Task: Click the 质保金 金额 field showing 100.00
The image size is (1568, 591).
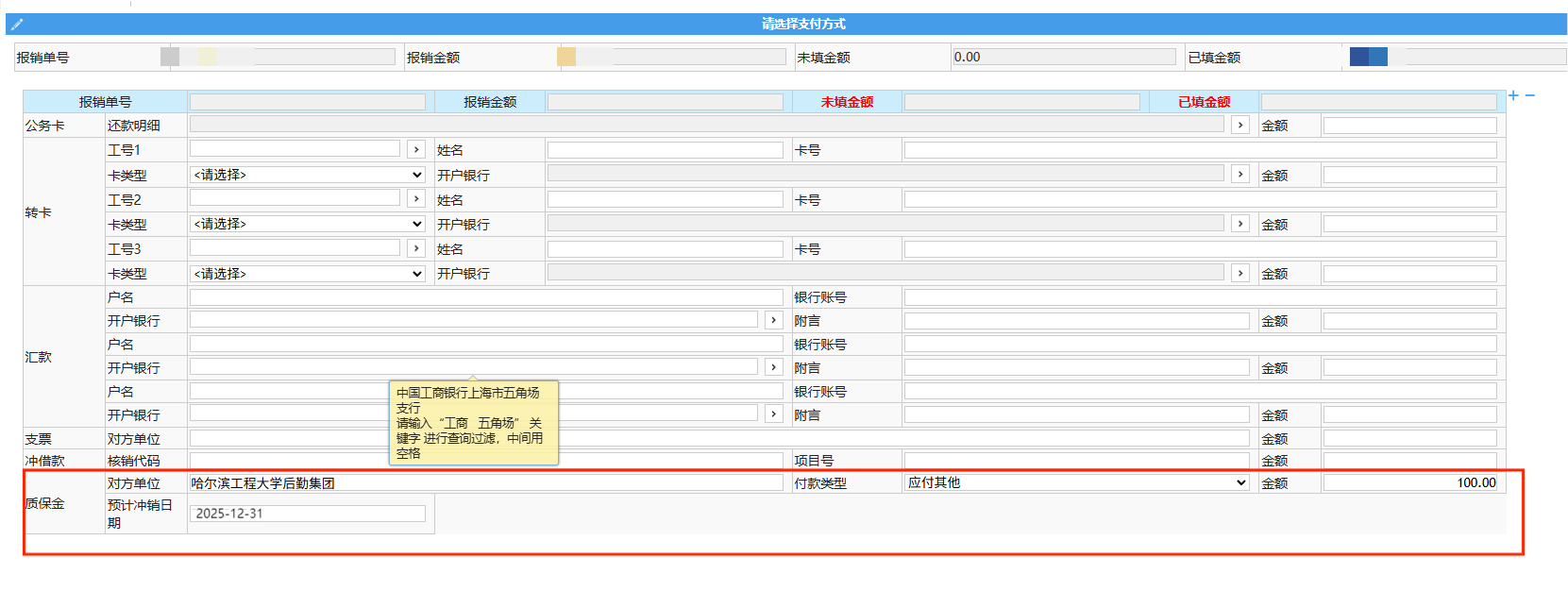Action: (1409, 482)
